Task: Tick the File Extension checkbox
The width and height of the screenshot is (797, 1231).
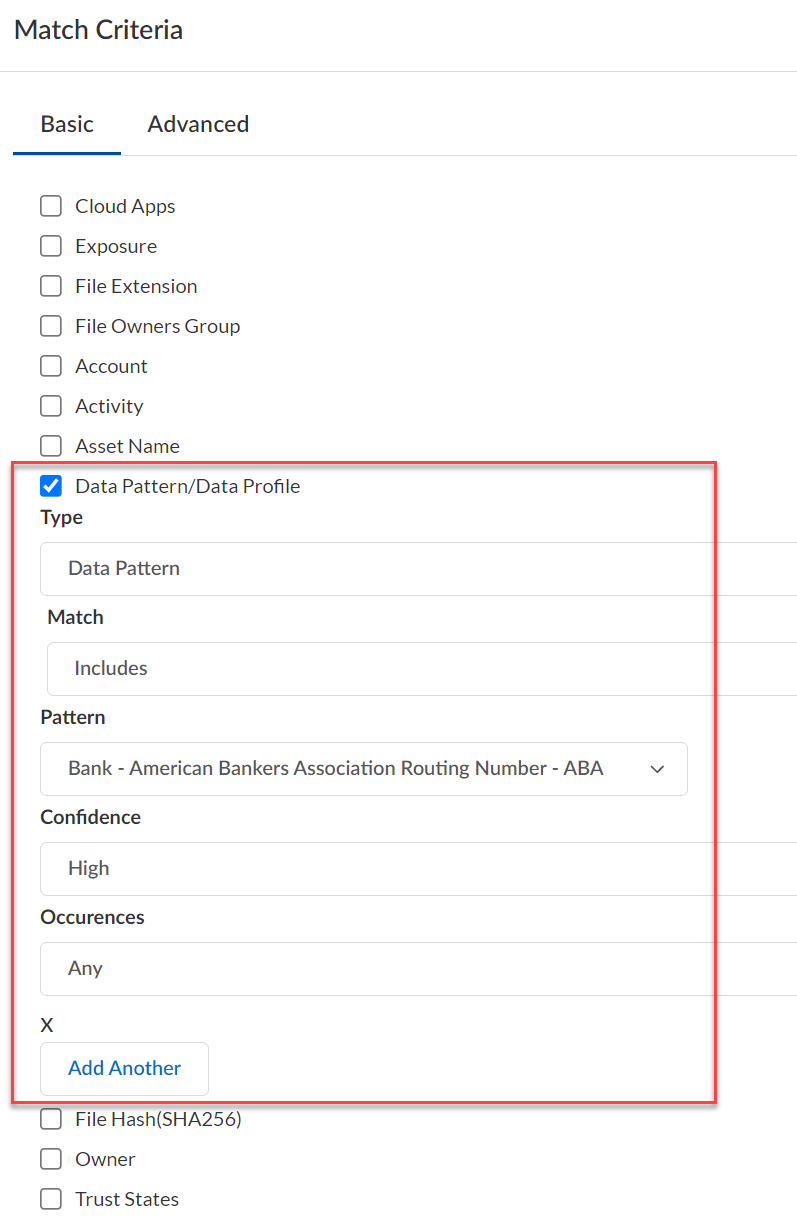Action: (51, 286)
